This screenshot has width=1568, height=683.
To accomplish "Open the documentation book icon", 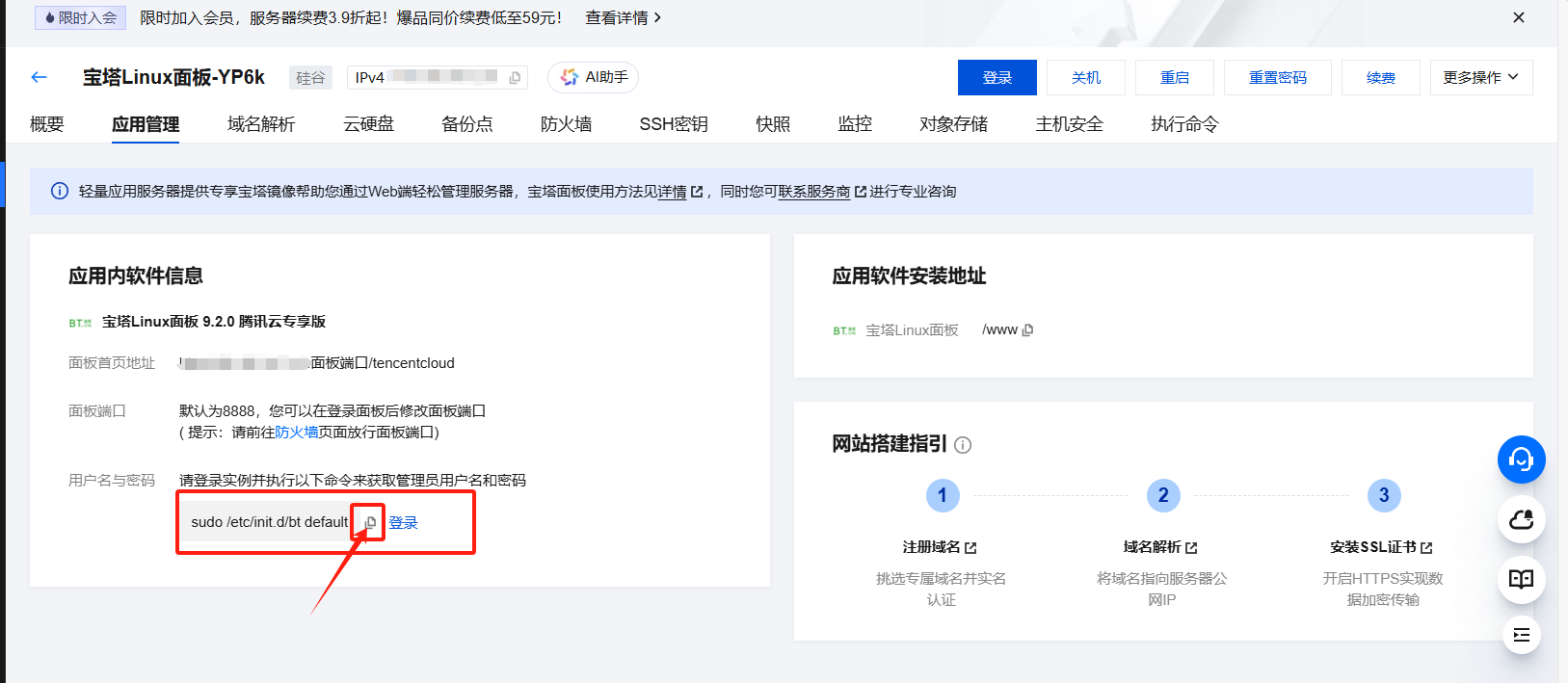I will pos(1521,579).
